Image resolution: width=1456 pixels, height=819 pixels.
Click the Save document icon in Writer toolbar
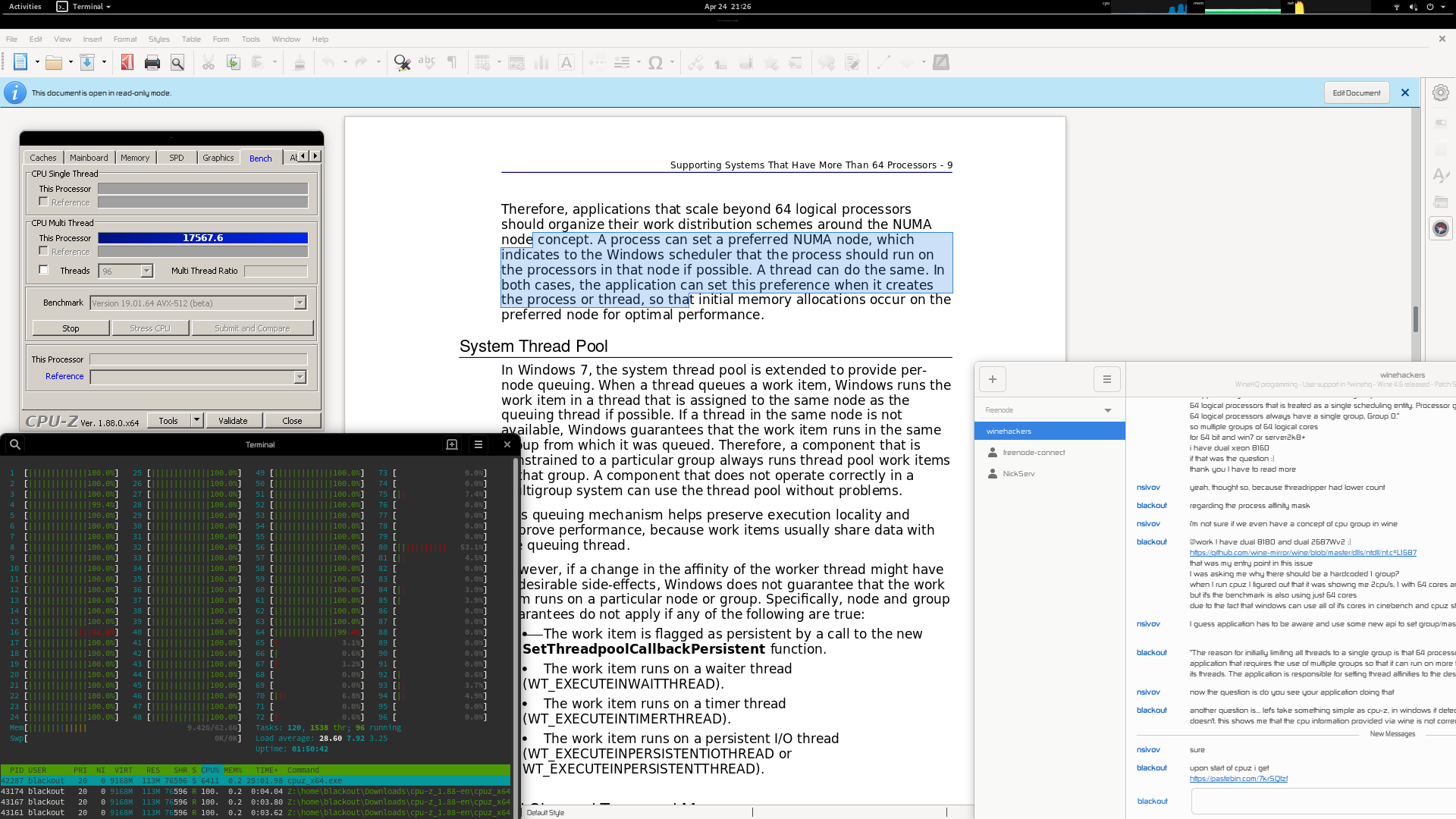pos(87,63)
